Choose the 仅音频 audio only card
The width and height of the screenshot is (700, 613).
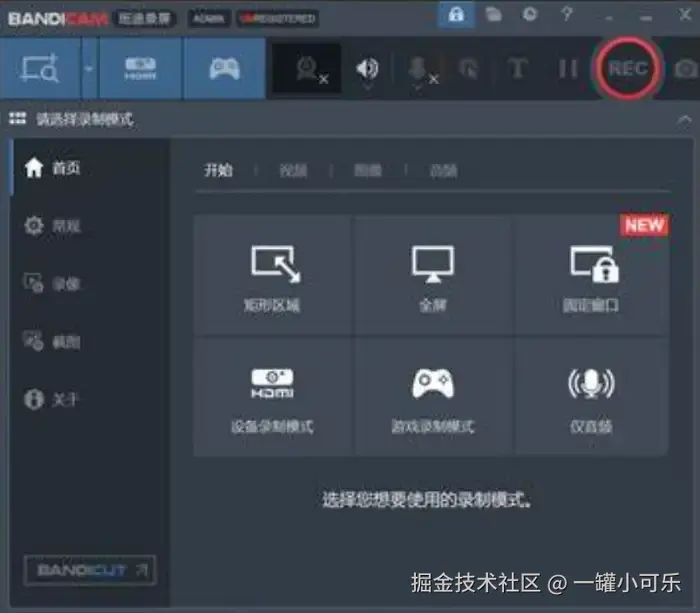point(592,396)
